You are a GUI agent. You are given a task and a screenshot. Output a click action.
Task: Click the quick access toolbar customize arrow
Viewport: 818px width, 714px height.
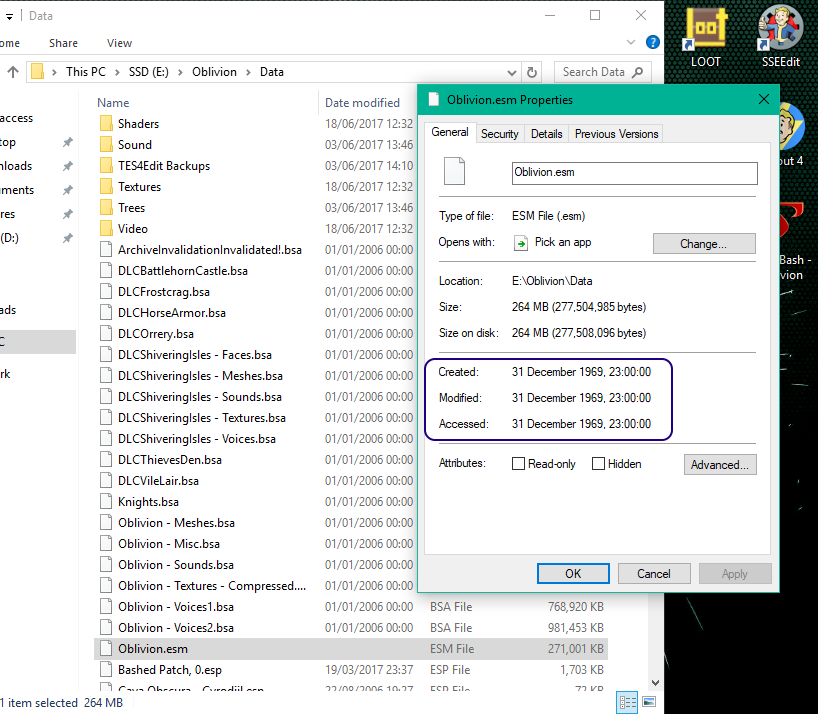[9, 17]
